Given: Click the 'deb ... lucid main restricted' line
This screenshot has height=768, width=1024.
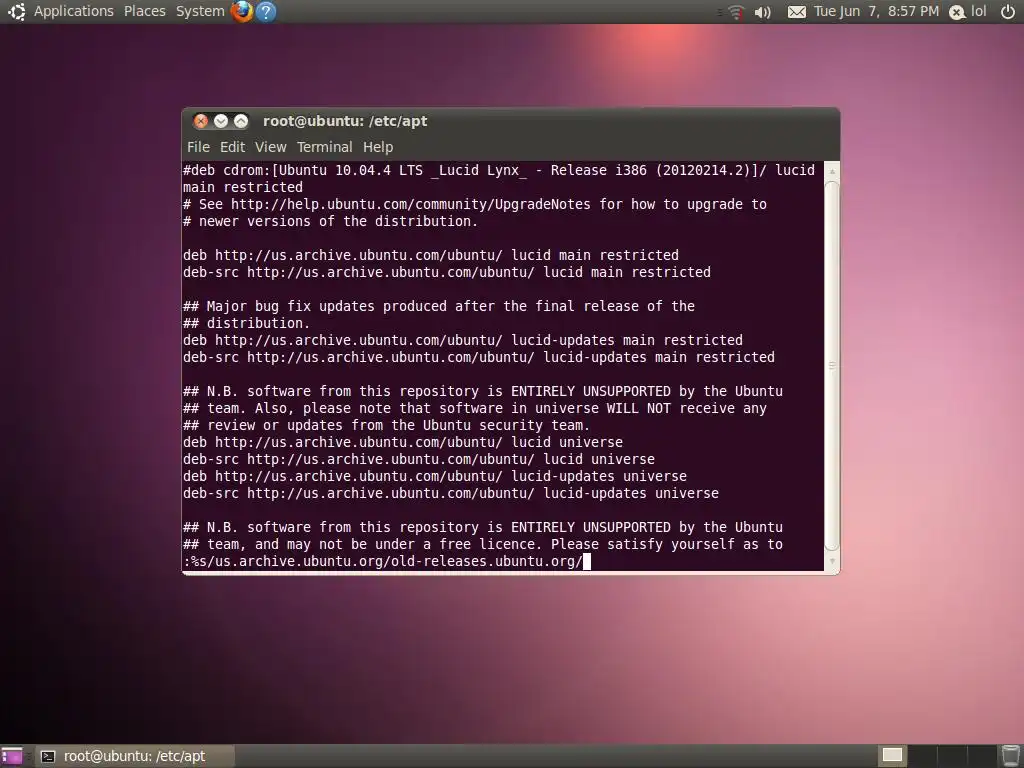Looking at the screenshot, I should point(430,255).
